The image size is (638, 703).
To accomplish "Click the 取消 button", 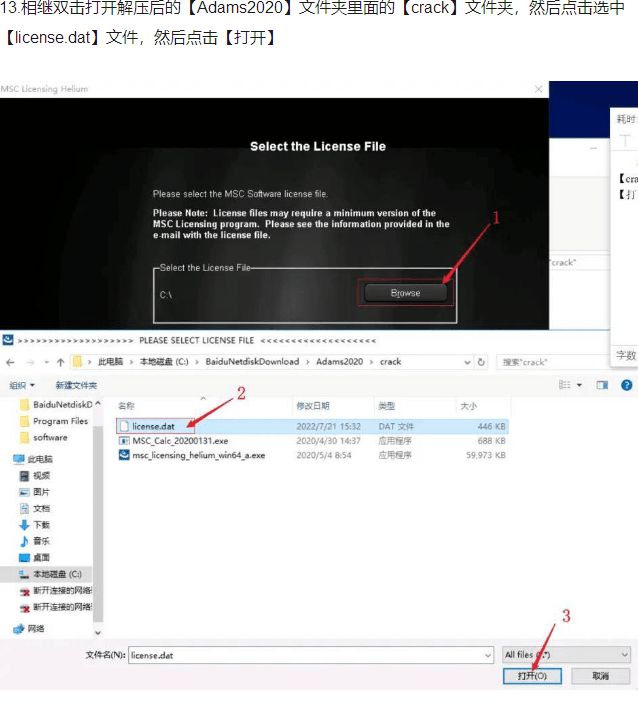I will [601, 676].
